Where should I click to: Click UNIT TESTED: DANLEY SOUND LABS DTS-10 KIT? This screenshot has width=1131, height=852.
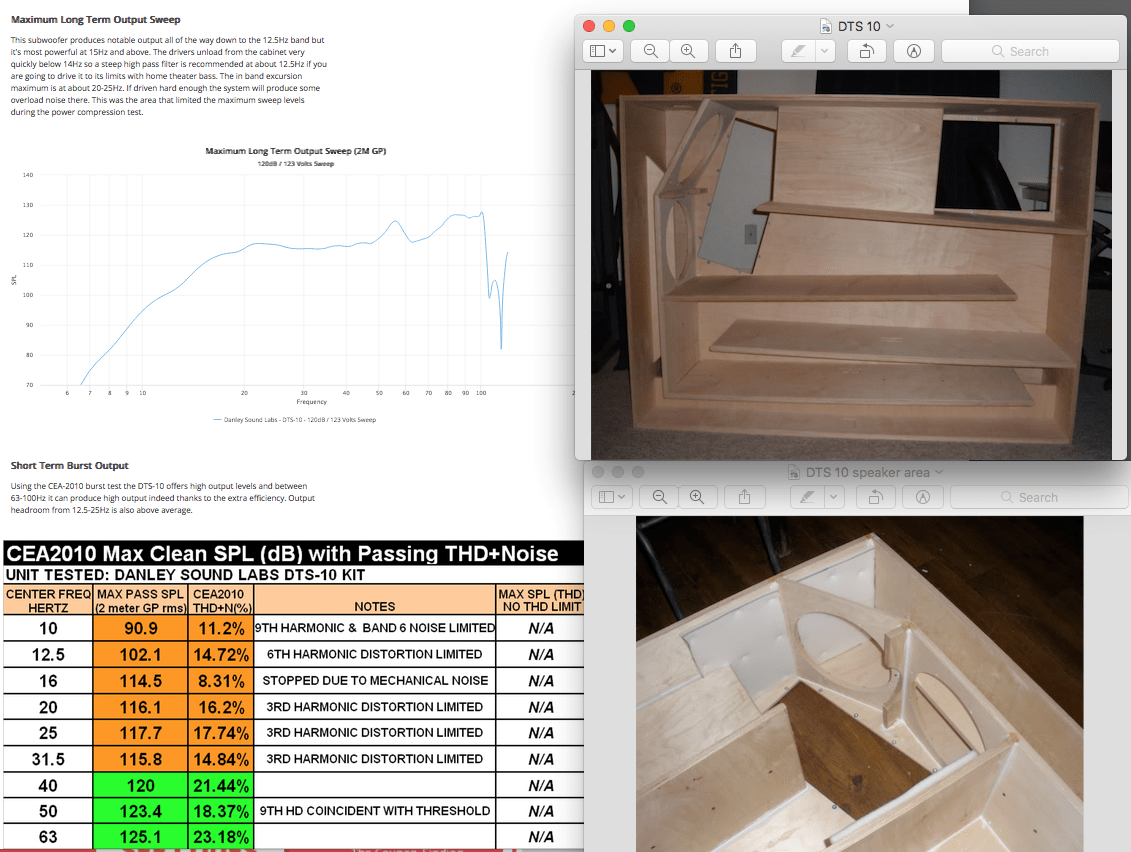185,575
